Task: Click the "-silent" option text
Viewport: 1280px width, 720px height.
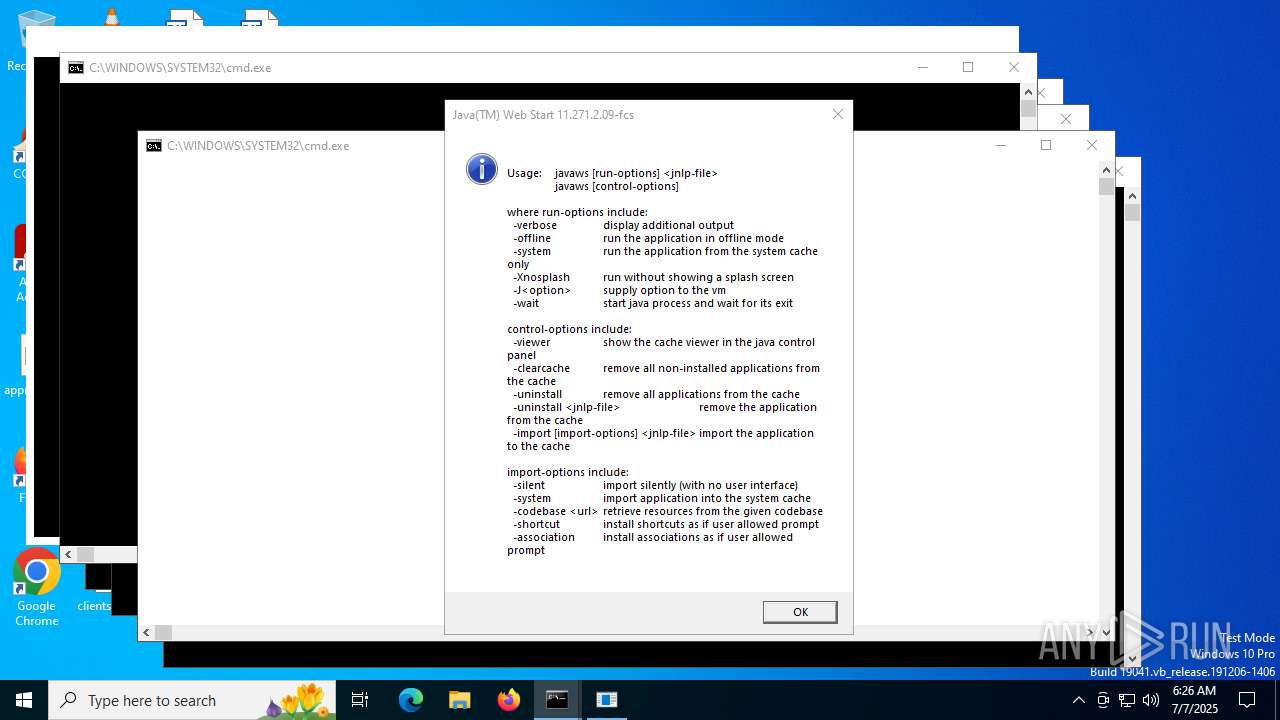Action: (529, 485)
